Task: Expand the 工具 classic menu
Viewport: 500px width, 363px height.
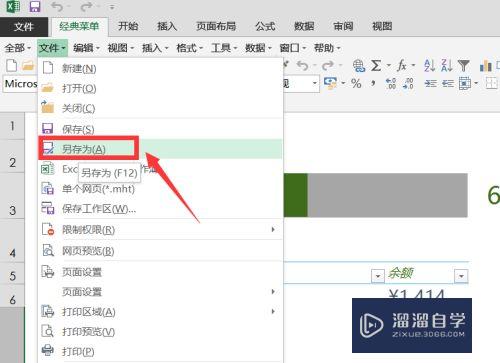Action: click(x=224, y=48)
